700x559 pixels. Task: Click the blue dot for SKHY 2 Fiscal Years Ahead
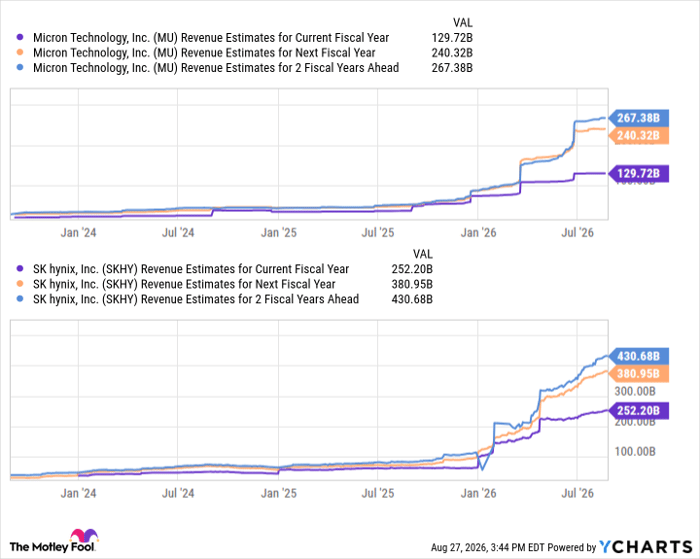coord(20,299)
